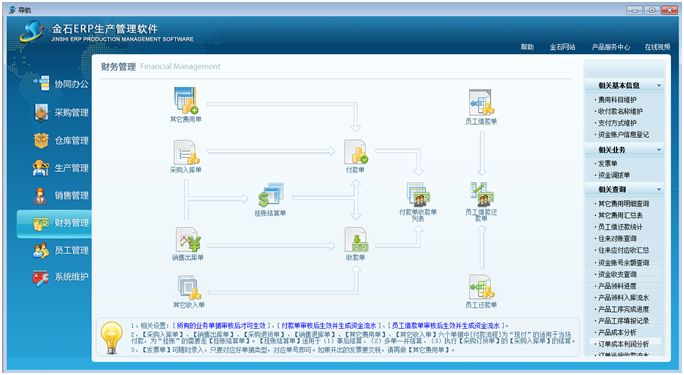The image size is (684, 375).
Task: Open the 在线视频 link in header
Action: click(x=657, y=47)
